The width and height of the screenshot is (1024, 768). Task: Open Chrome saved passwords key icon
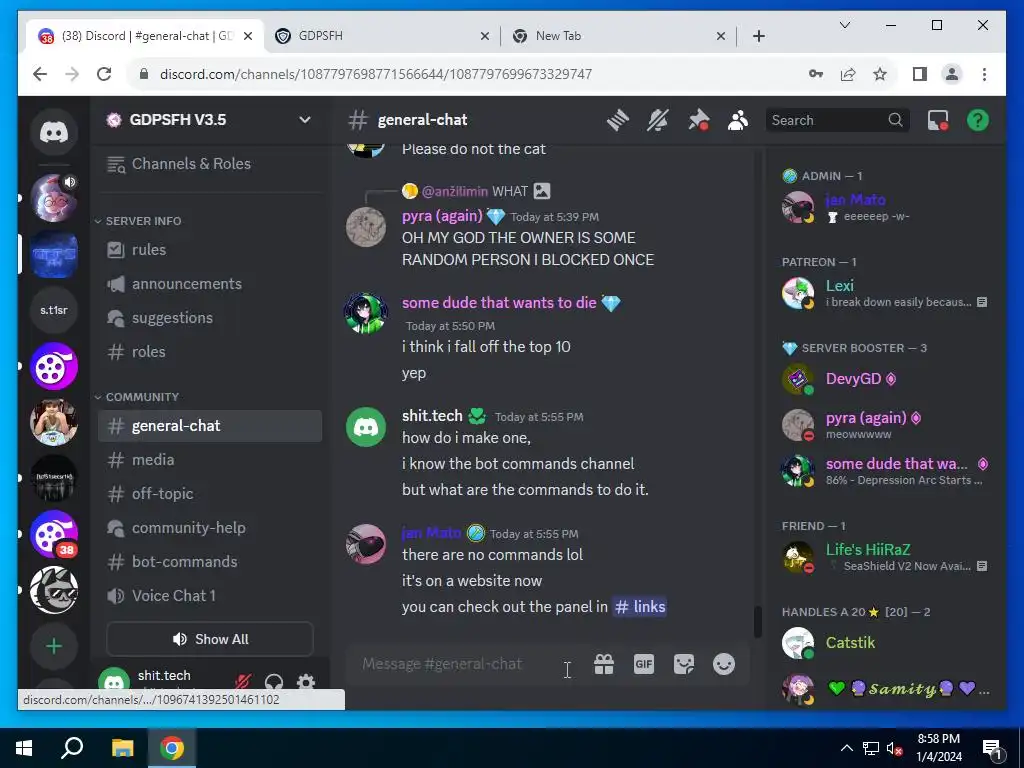coord(816,74)
